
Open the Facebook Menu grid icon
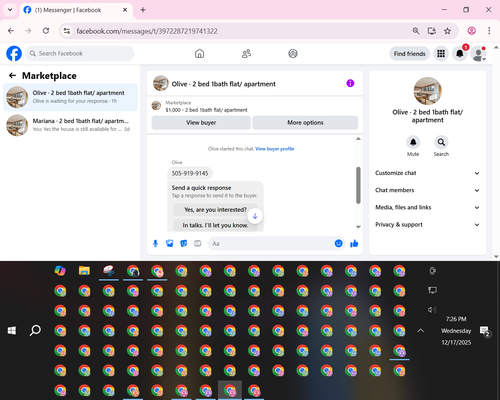(441, 53)
